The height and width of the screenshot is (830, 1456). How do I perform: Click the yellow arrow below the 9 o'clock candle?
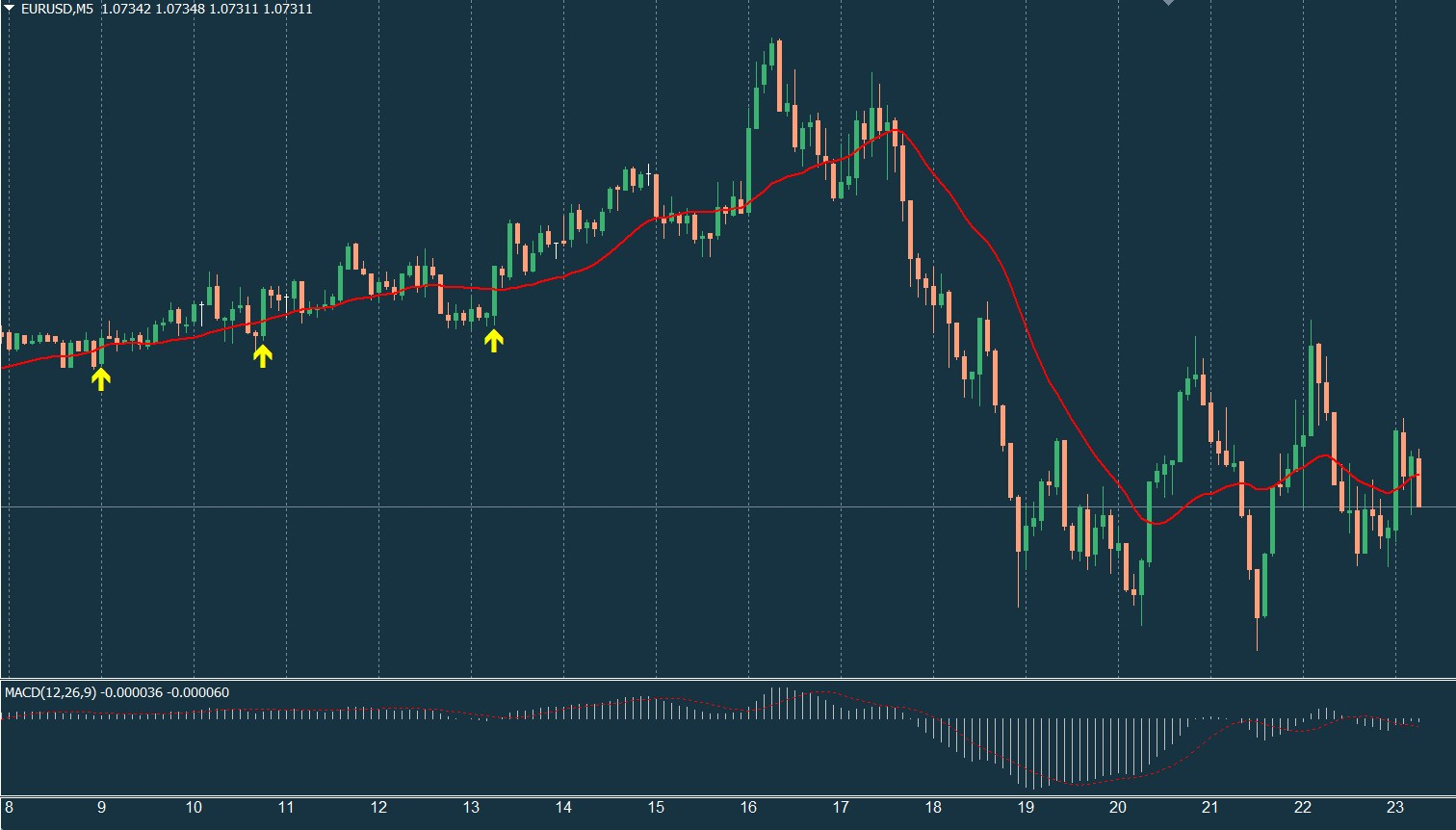click(x=101, y=379)
